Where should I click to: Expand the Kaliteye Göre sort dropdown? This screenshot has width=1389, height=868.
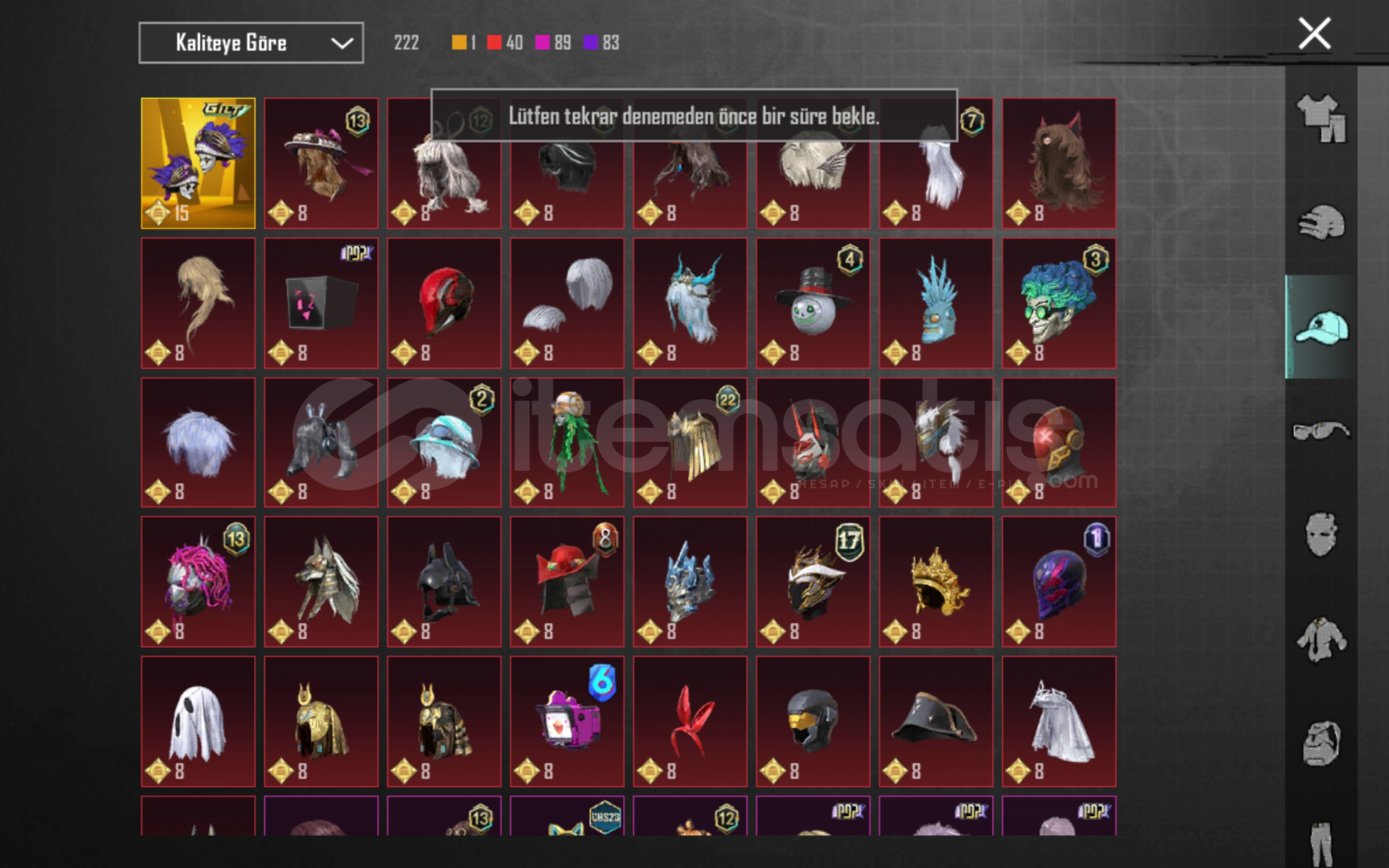click(x=251, y=43)
